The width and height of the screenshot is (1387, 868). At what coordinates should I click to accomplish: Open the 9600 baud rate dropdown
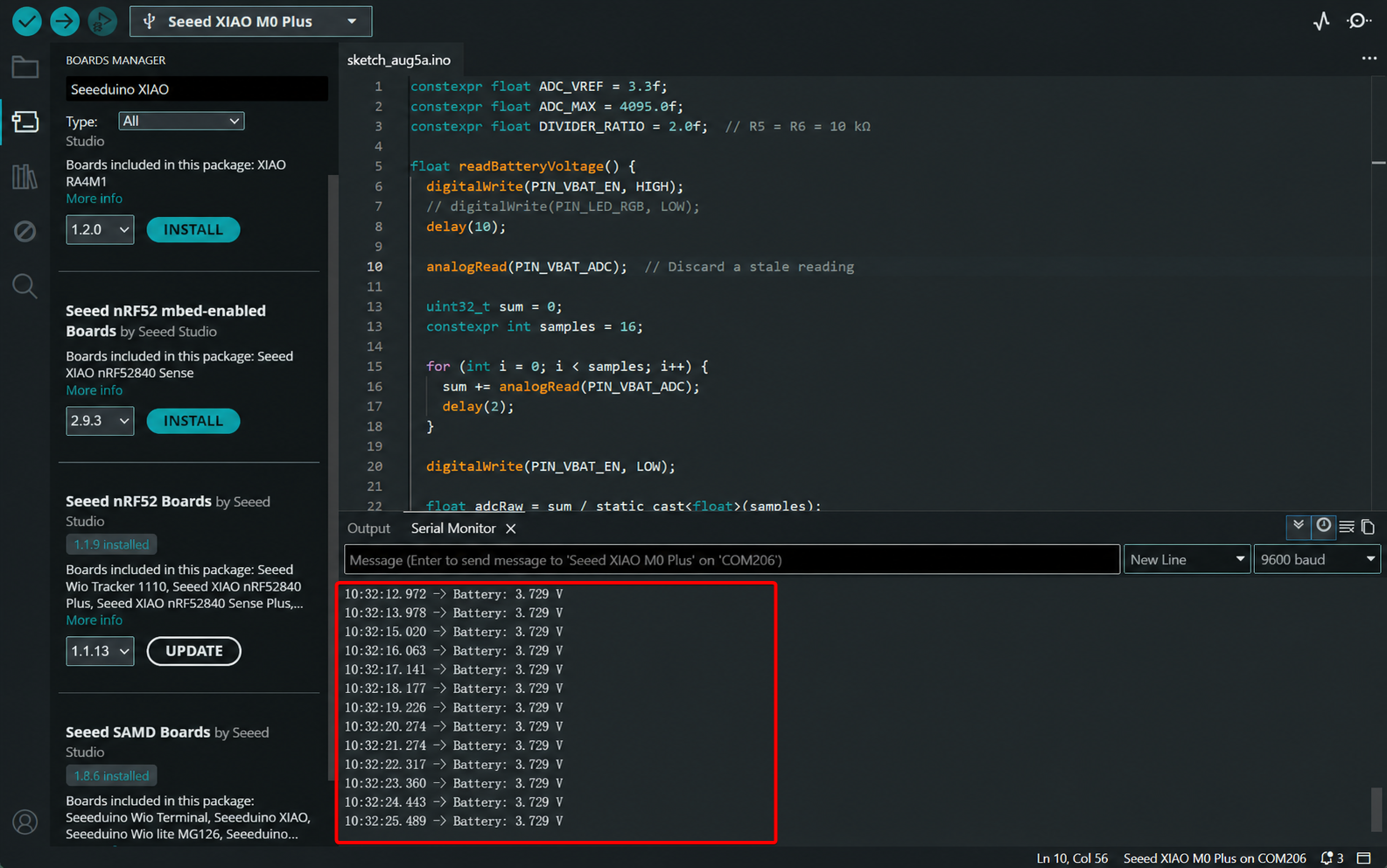pos(1317,559)
